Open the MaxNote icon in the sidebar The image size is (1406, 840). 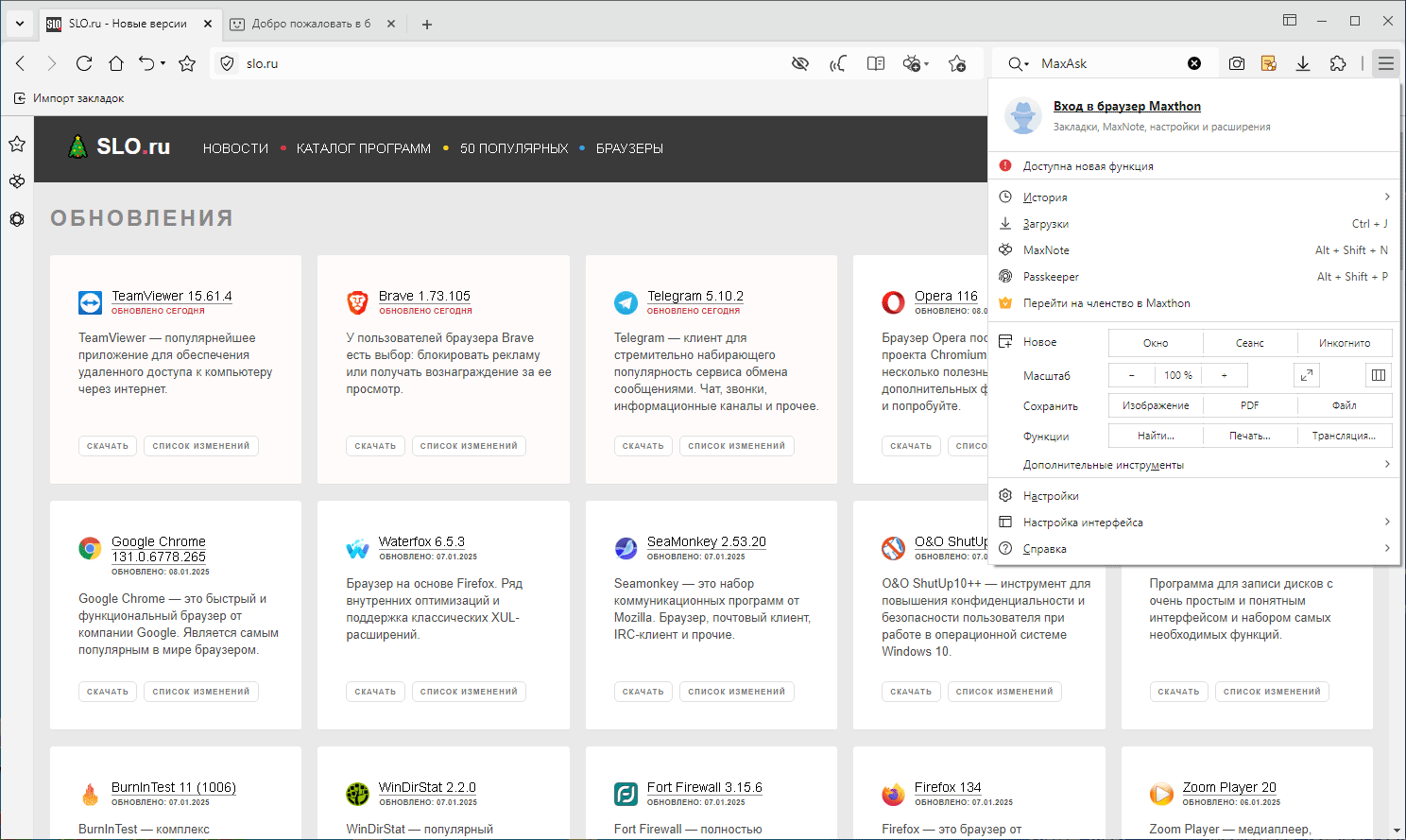tap(17, 181)
